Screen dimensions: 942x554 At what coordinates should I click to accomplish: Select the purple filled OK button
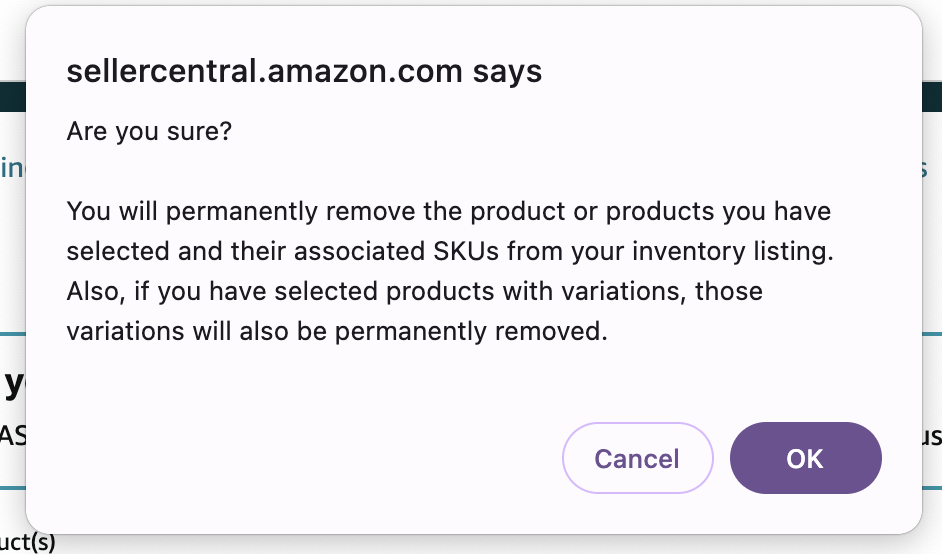(805, 458)
